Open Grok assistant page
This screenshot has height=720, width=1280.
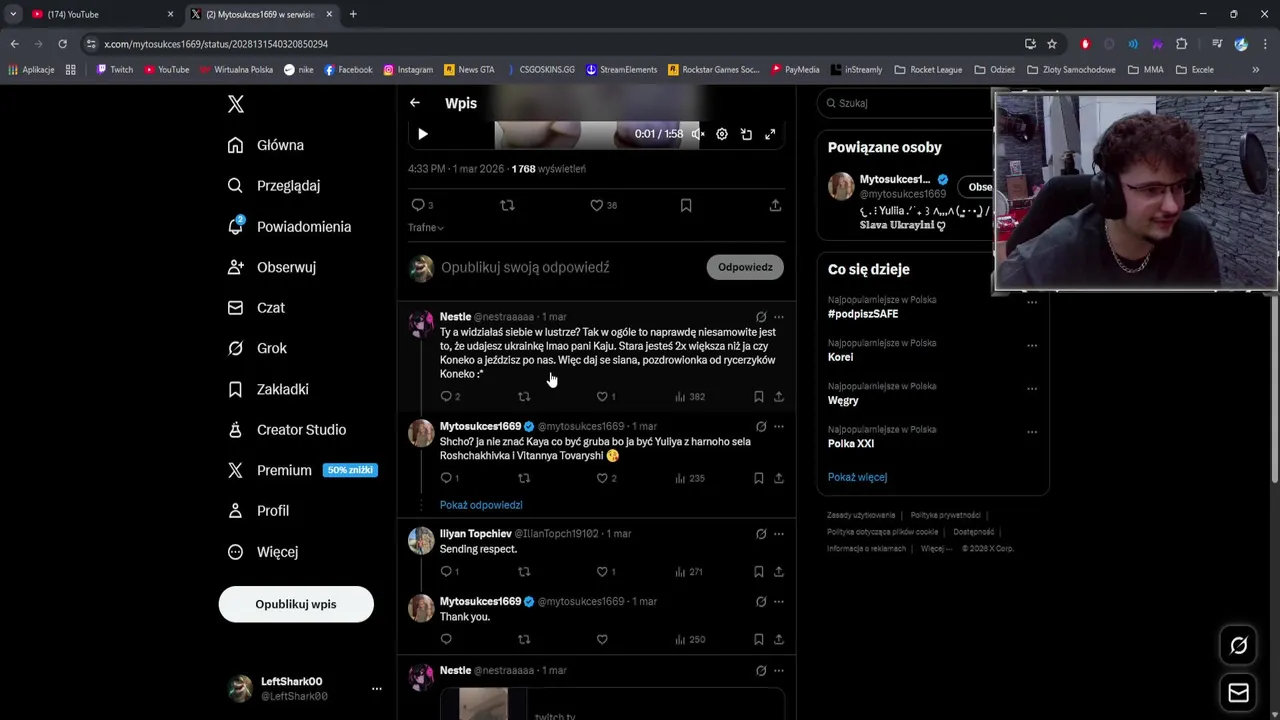pyautogui.click(x=257, y=348)
